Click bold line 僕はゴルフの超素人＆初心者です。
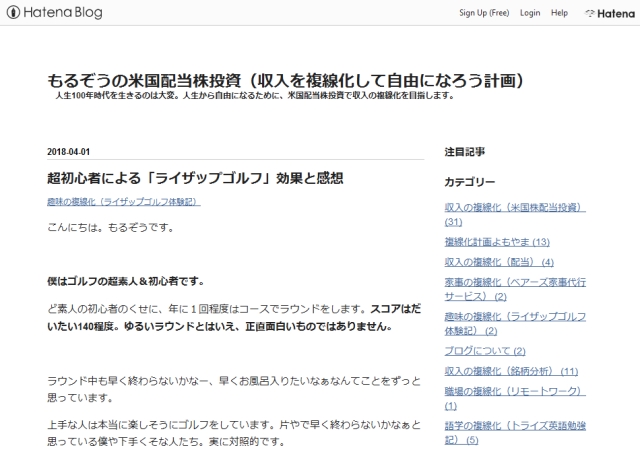The height and width of the screenshot is (450, 640). point(126,281)
